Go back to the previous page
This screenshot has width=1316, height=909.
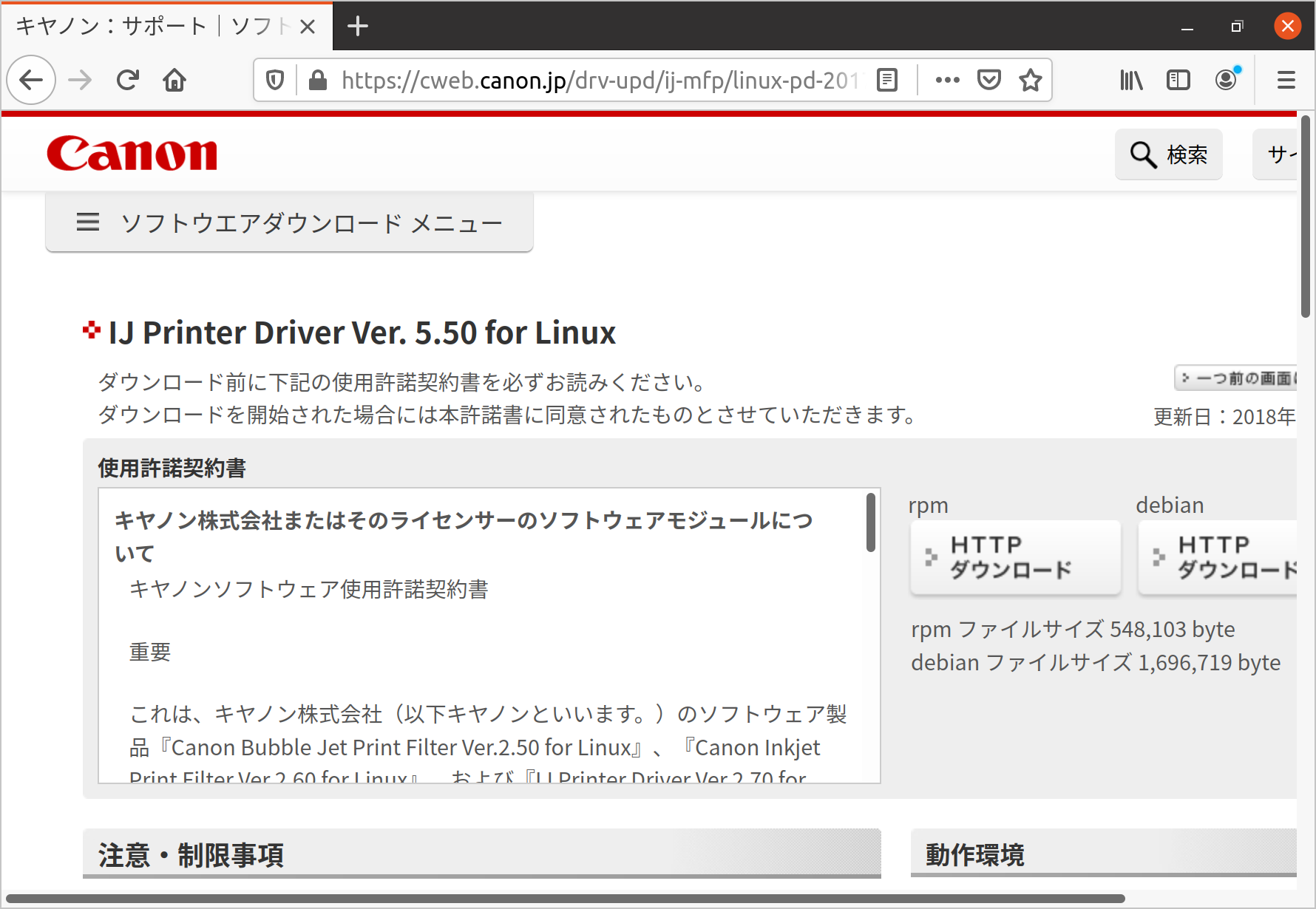(31, 80)
